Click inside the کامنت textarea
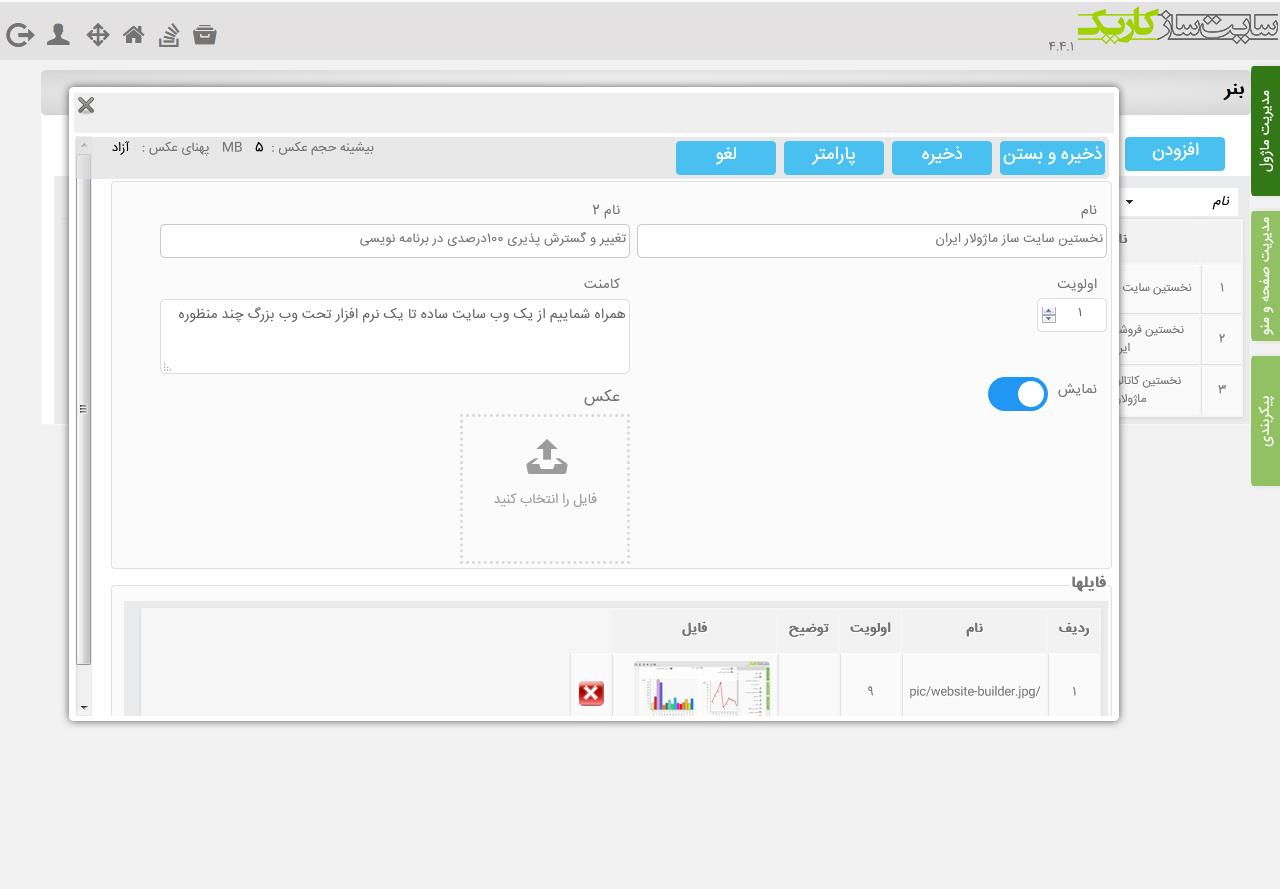The image size is (1280, 889). tap(395, 336)
